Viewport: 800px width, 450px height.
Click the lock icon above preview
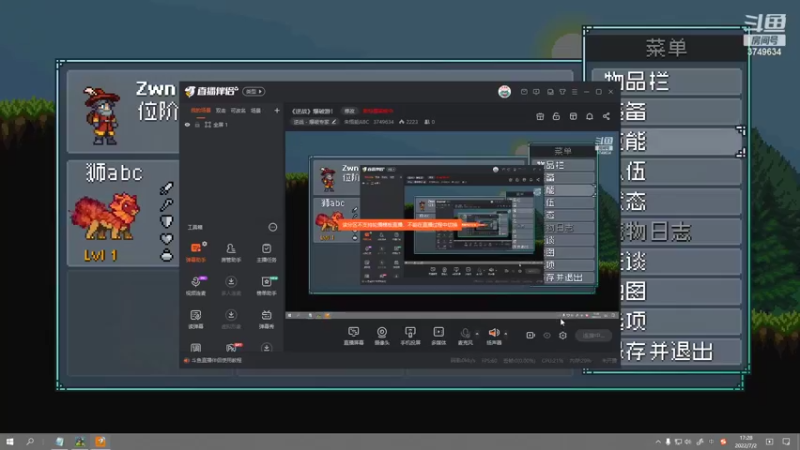(x=556, y=116)
